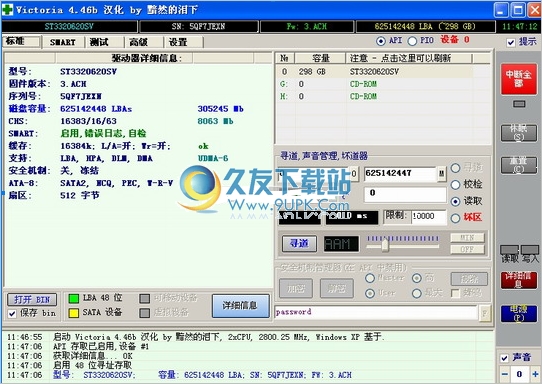The image size is (542, 384).
Task: Click the 读取 read indicator light
Action: 509,250
